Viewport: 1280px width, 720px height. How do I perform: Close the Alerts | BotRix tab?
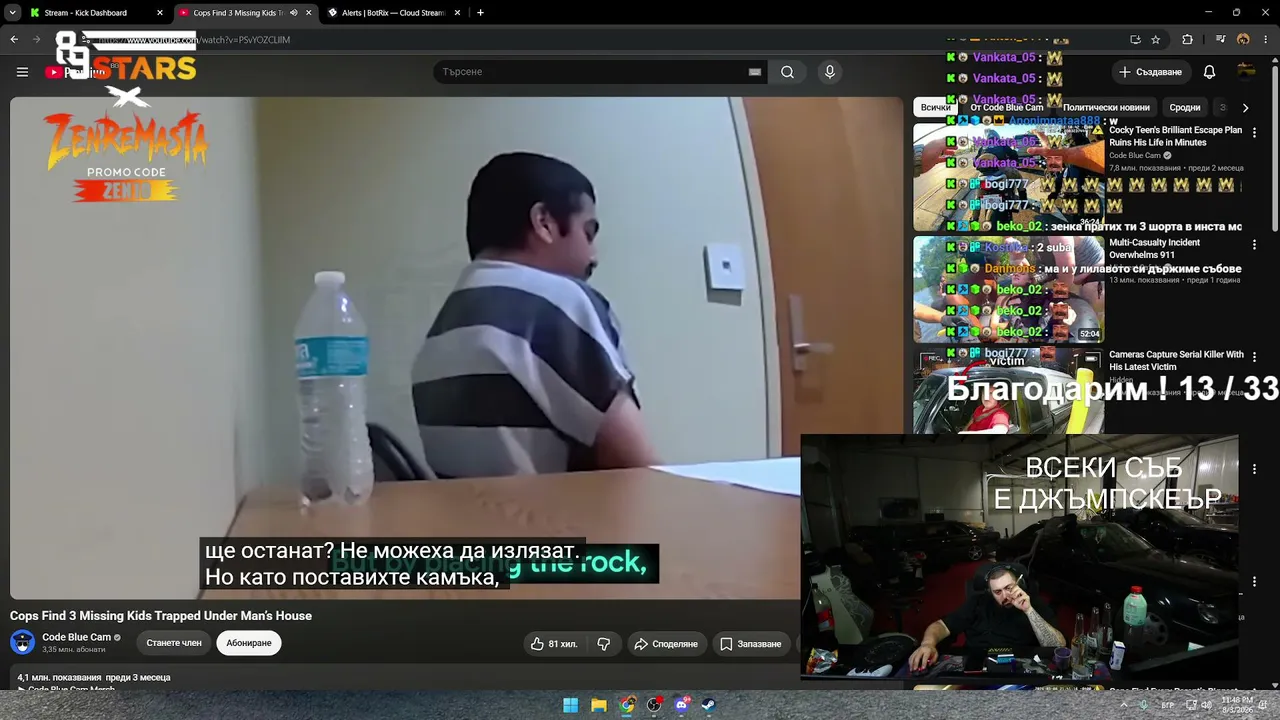point(457,13)
